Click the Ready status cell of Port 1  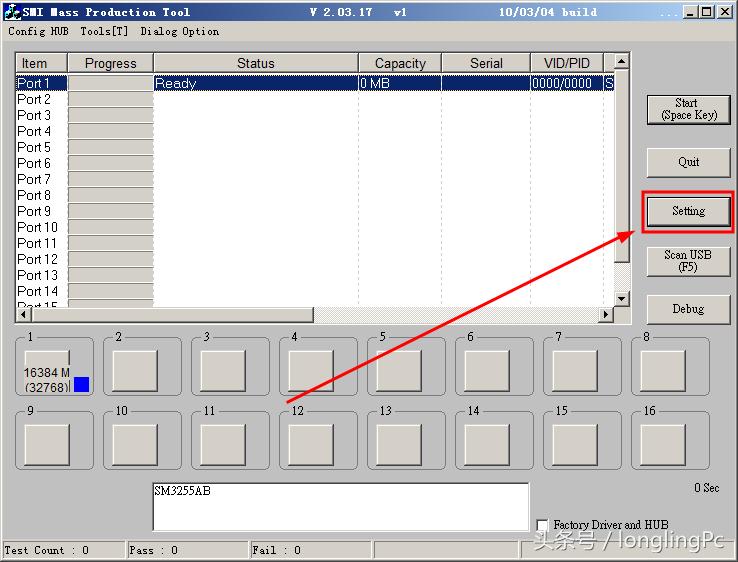(x=256, y=83)
